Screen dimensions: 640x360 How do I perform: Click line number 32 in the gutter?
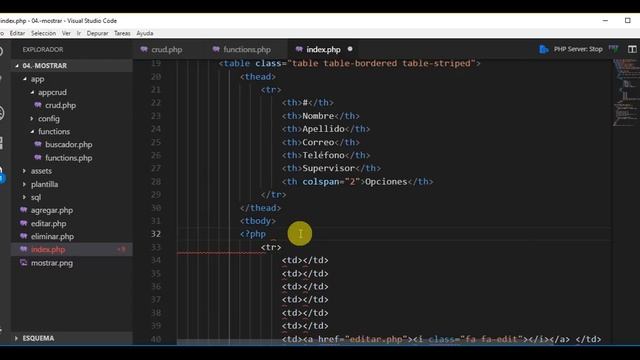point(156,234)
